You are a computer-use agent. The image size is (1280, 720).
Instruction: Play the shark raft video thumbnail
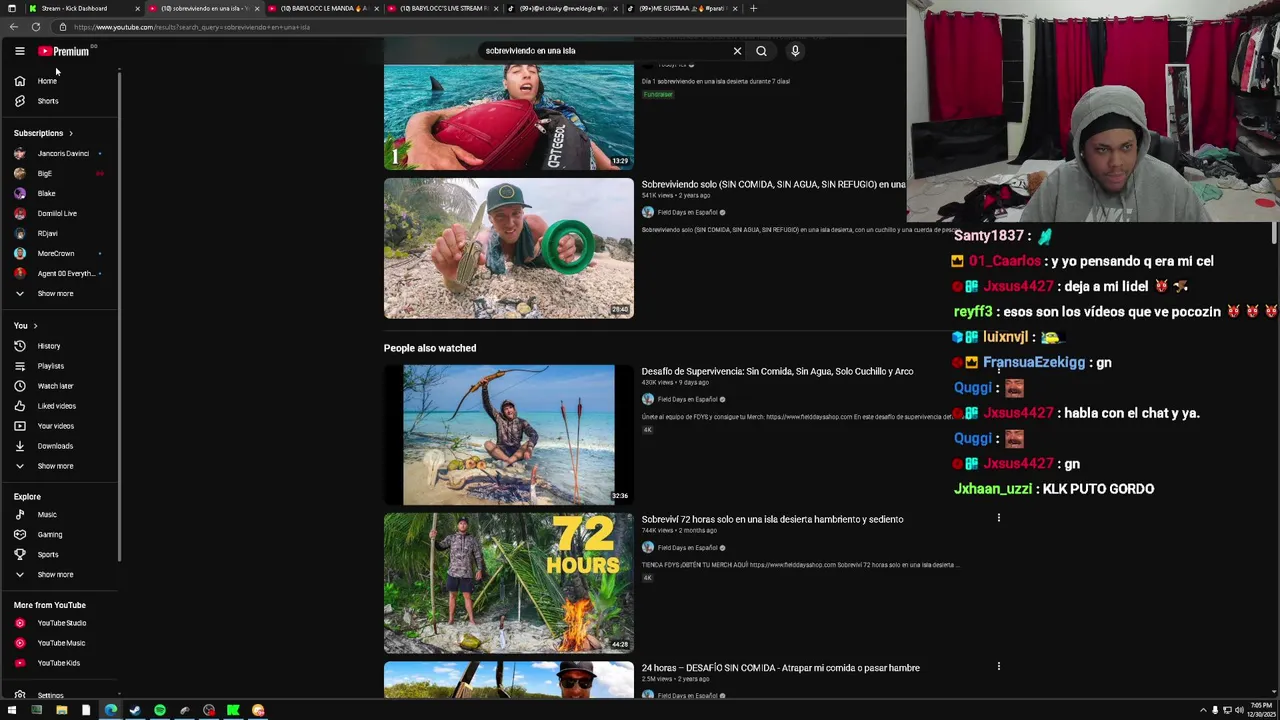(x=508, y=116)
